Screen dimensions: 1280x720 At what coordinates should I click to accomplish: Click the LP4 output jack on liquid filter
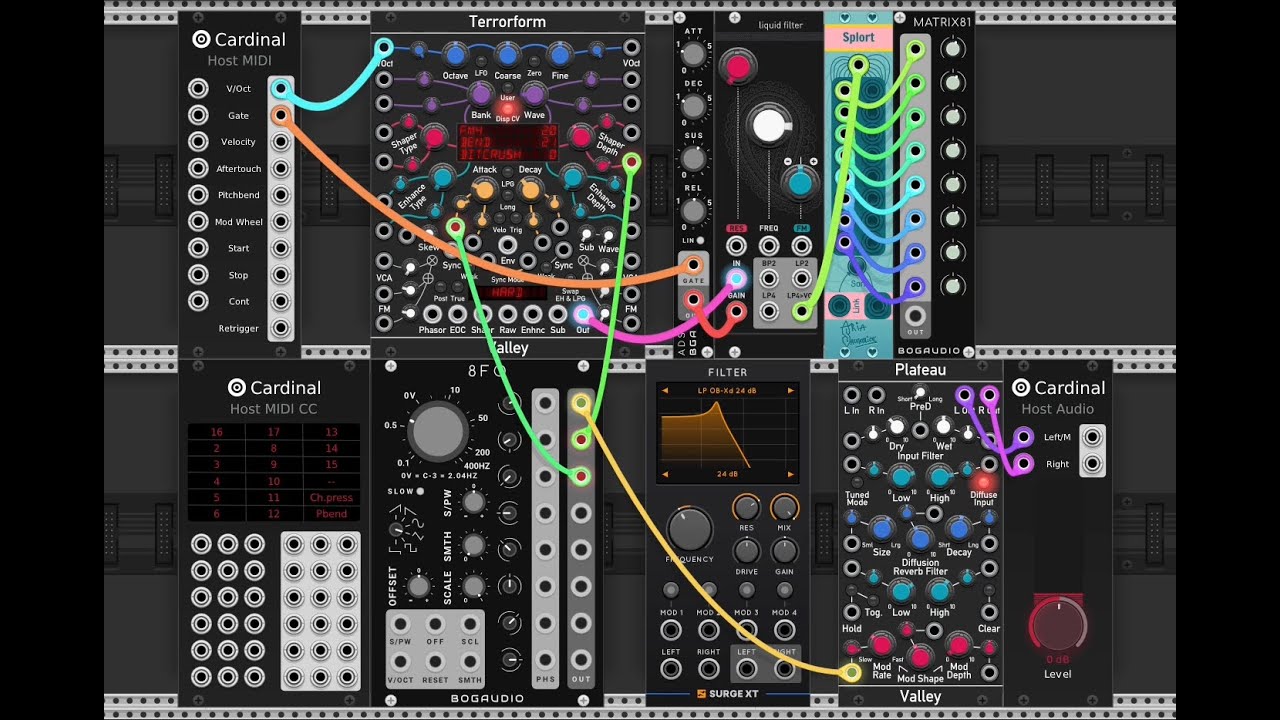pyautogui.click(x=768, y=312)
